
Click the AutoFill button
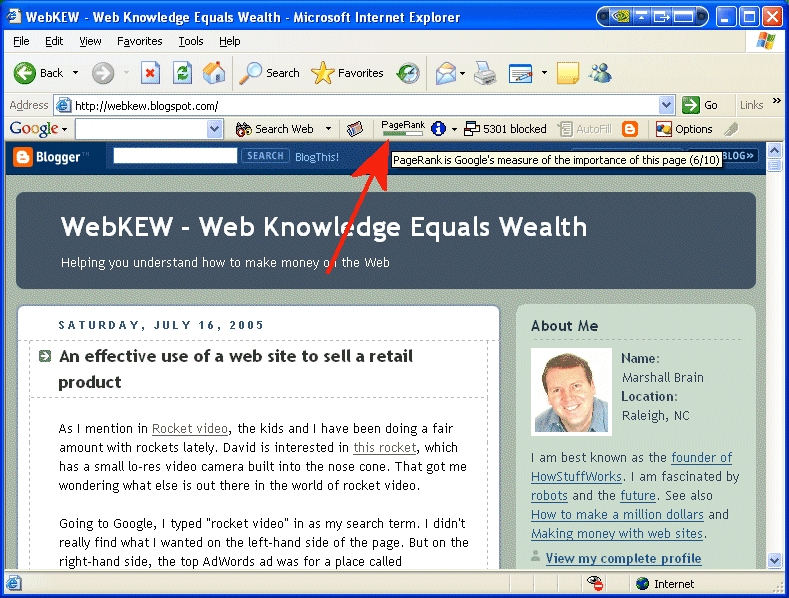pyautogui.click(x=585, y=129)
